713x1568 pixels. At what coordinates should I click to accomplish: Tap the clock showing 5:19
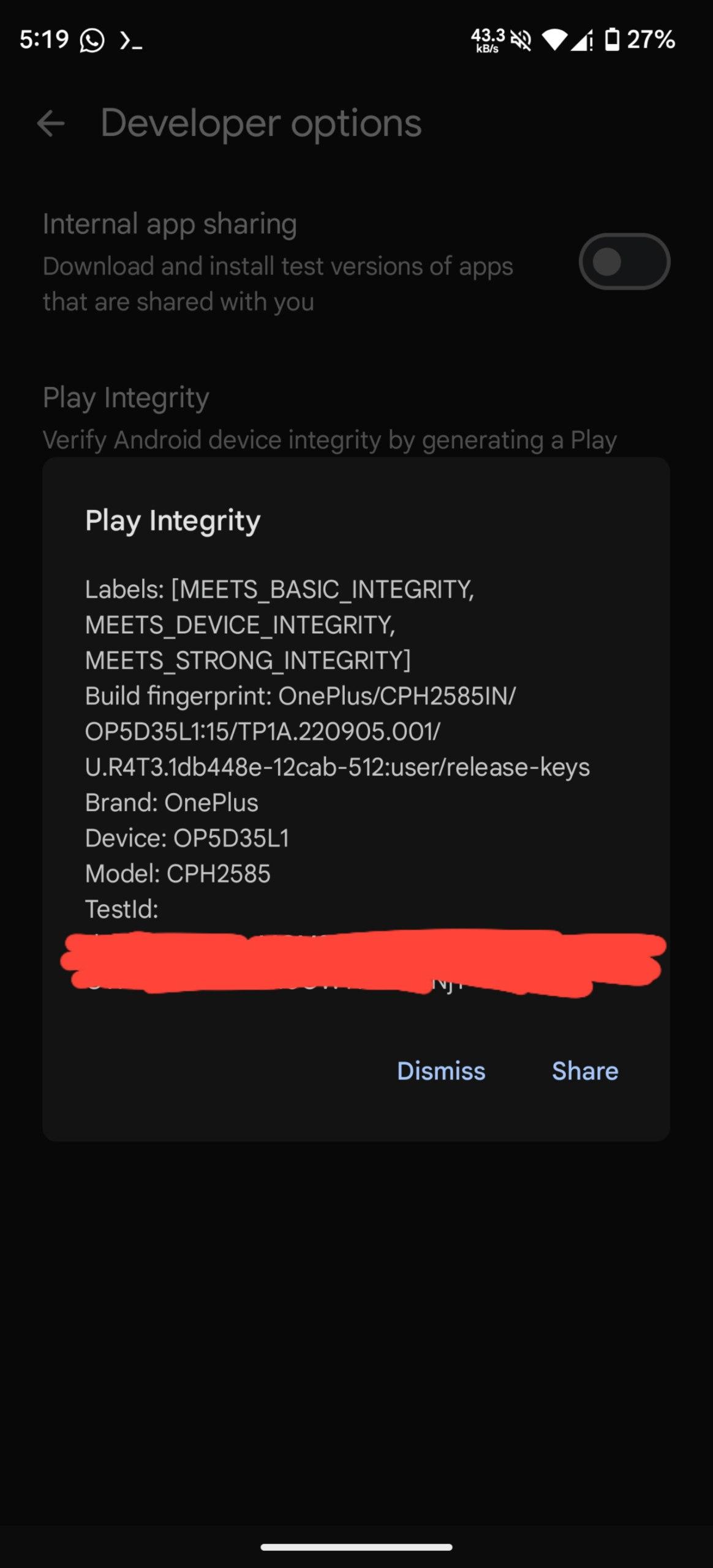point(44,40)
